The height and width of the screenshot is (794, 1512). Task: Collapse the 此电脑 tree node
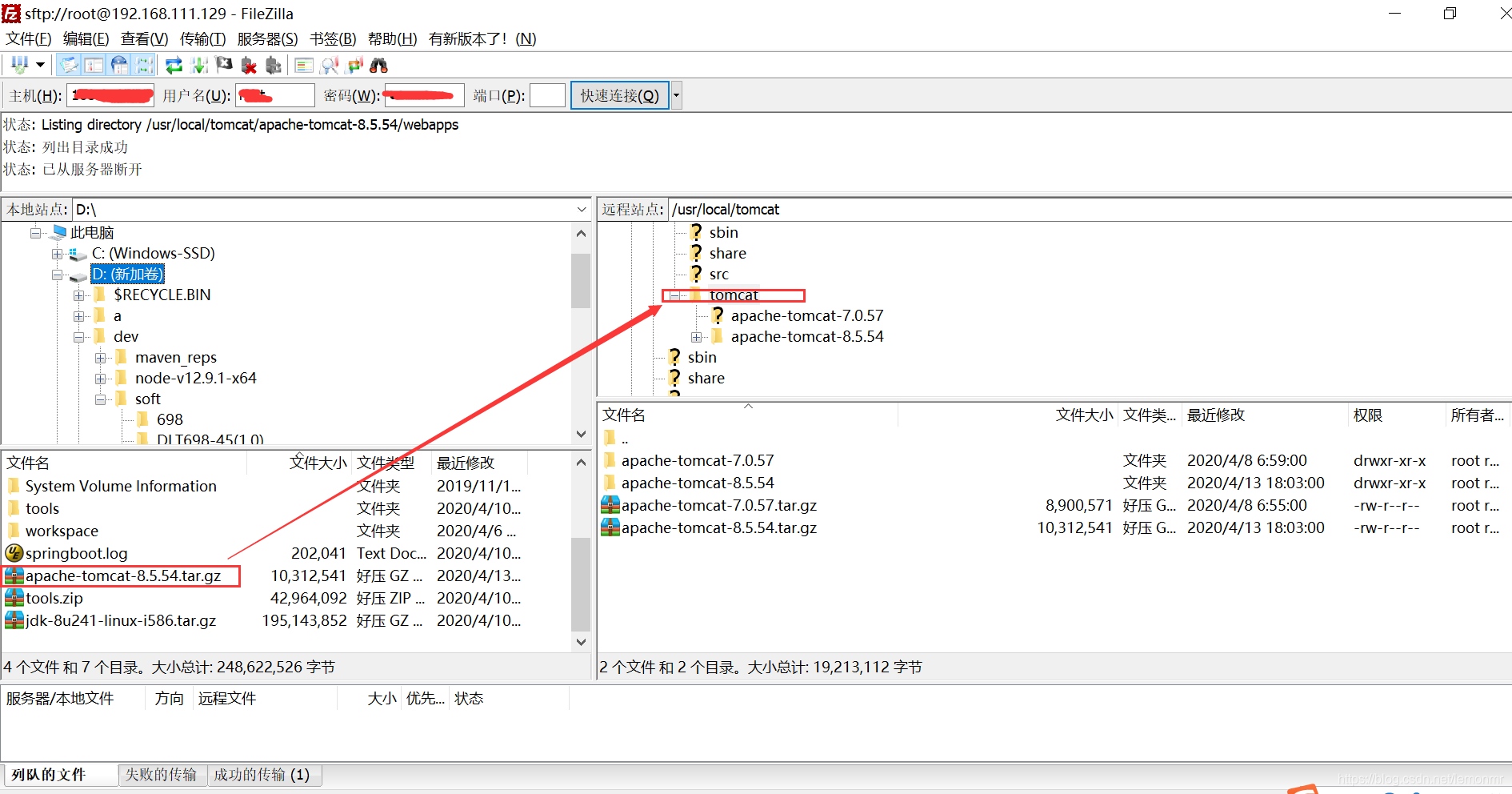pyautogui.click(x=36, y=233)
